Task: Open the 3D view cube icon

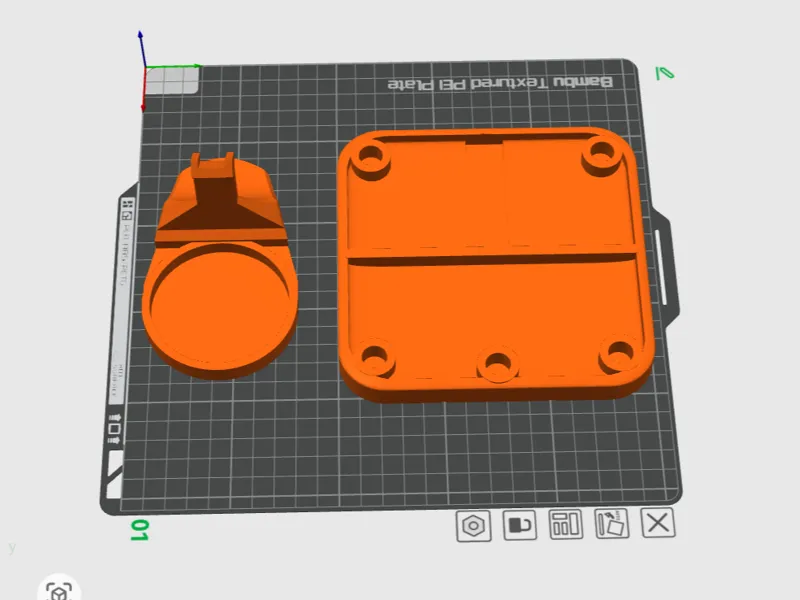Action: [59, 593]
